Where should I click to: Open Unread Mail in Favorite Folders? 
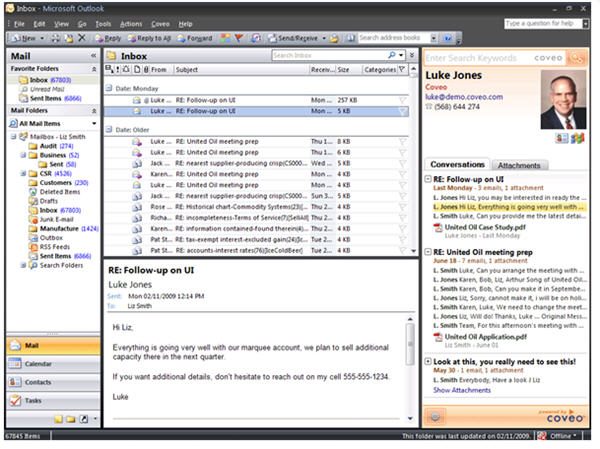click(x=42, y=89)
